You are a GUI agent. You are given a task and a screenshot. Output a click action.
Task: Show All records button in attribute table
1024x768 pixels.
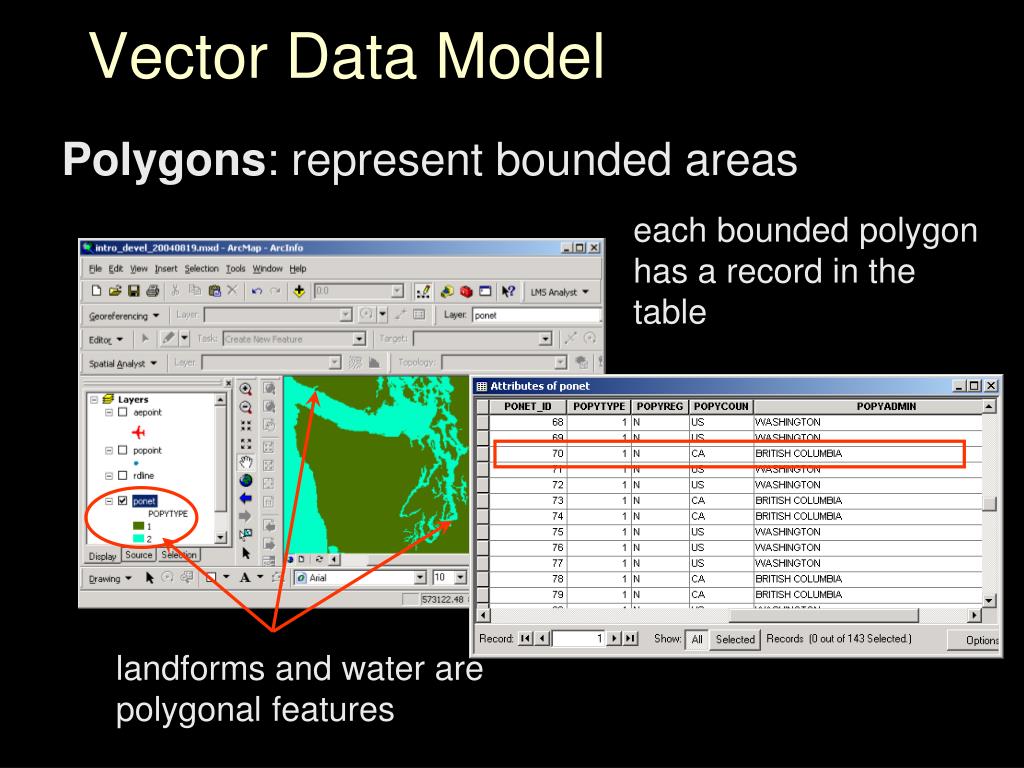(x=697, y=639)
